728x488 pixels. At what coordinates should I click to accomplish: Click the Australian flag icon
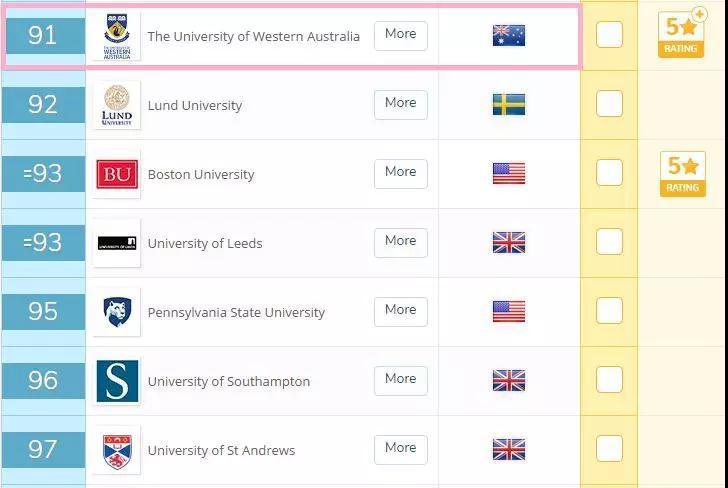[x=508, y=36]
